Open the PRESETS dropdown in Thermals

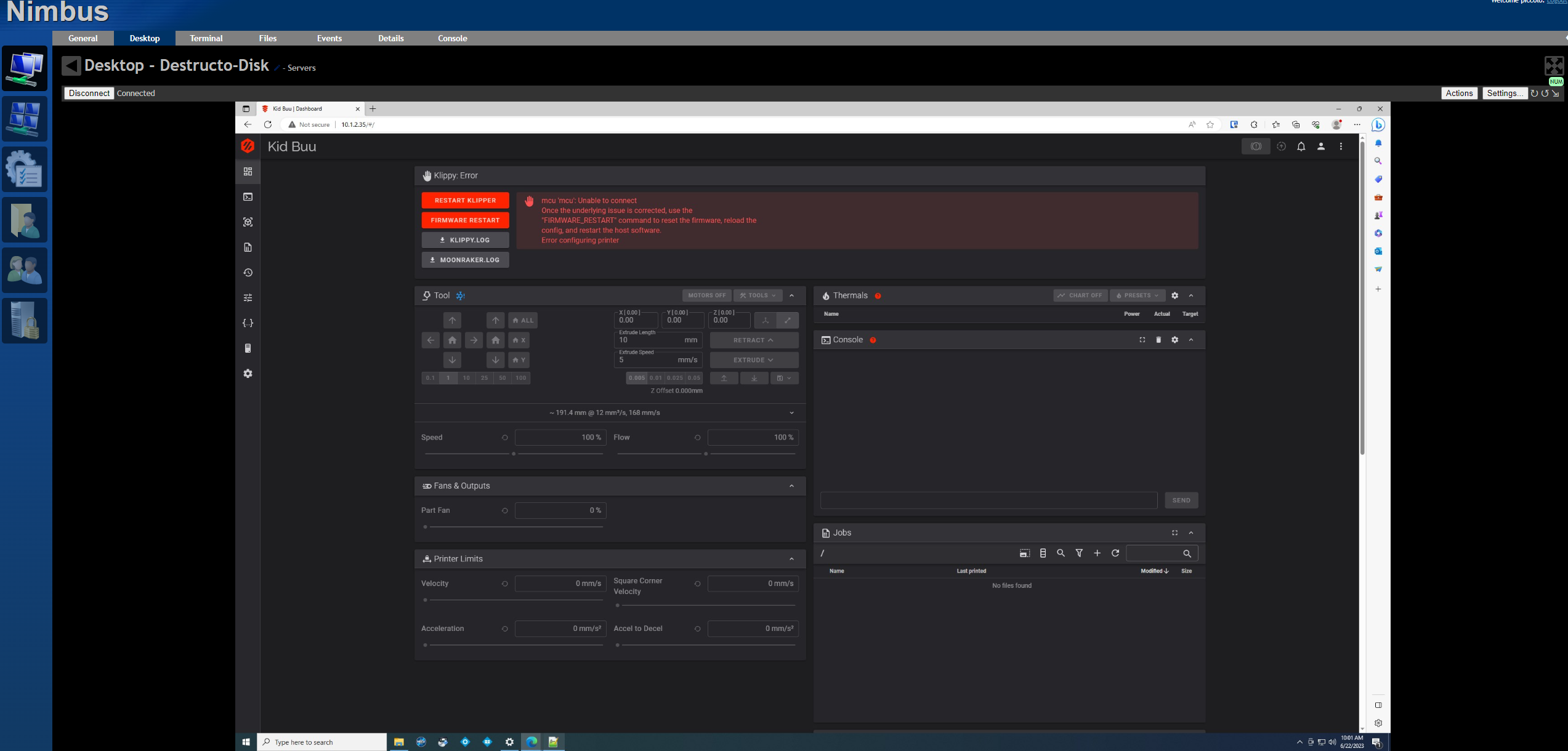tap(1136, 295)
